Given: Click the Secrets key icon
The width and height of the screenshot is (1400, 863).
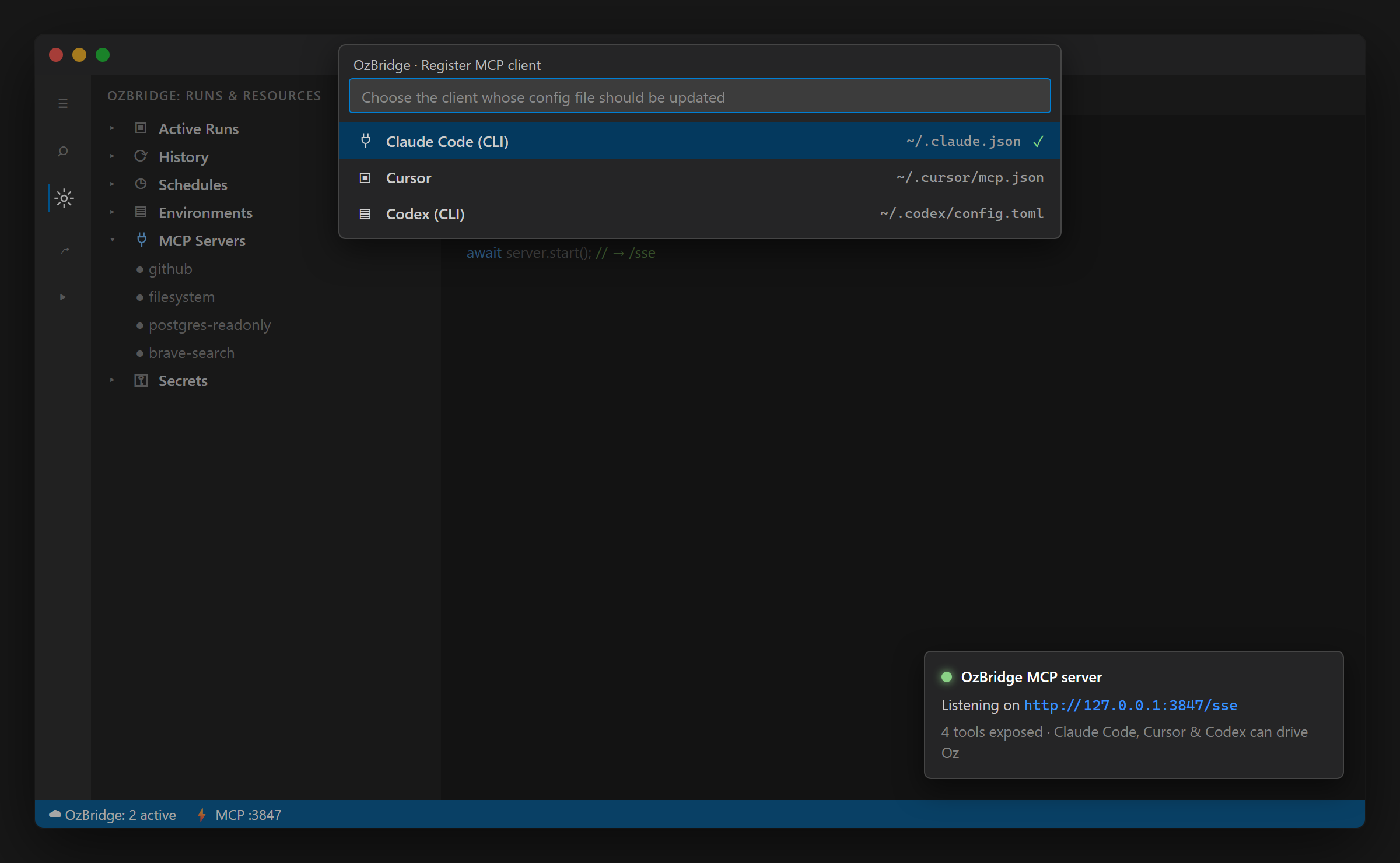Looking at the screenshot, I should point(141,380).
